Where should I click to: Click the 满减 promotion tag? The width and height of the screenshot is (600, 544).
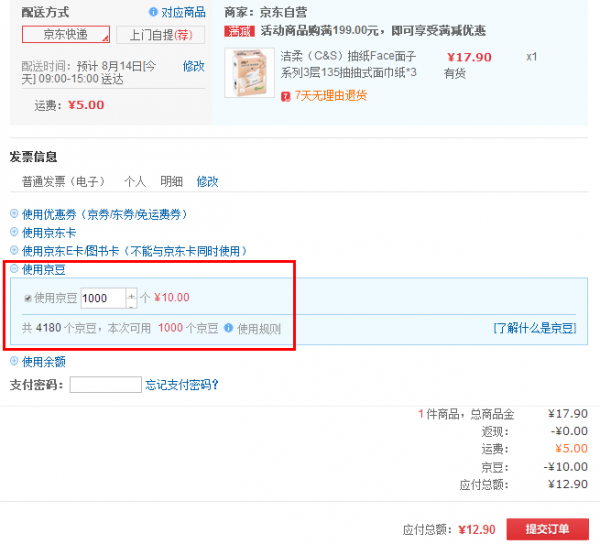[238, 31]
